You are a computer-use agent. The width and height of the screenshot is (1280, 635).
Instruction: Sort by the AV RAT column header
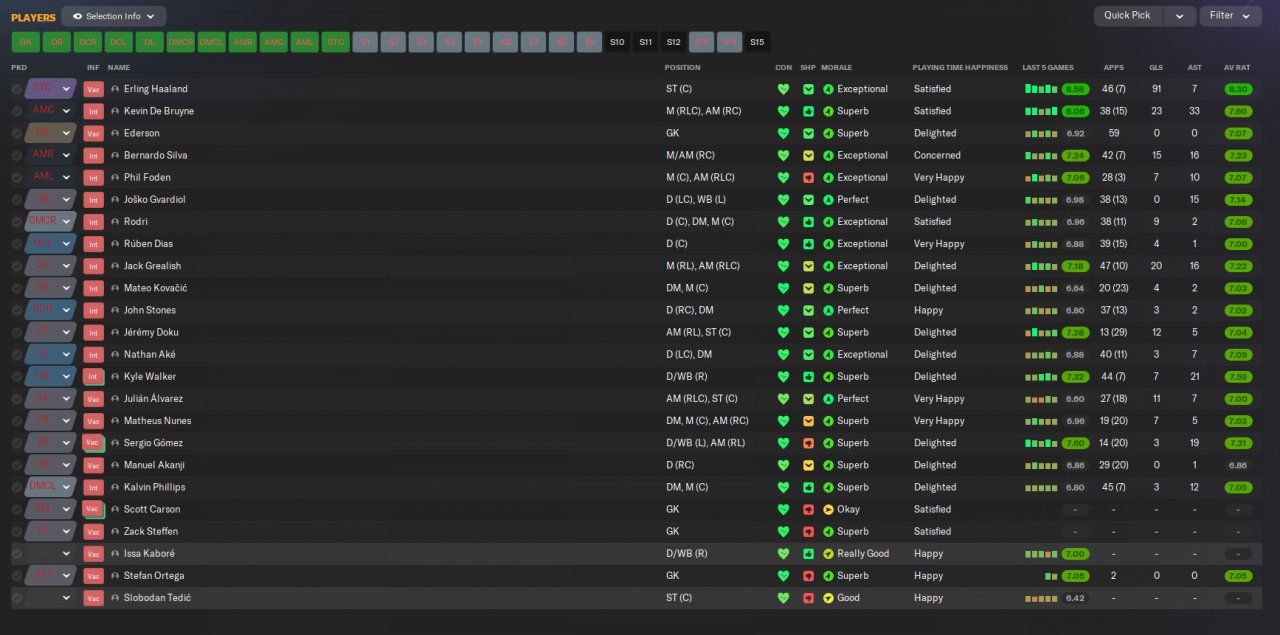1237,68
